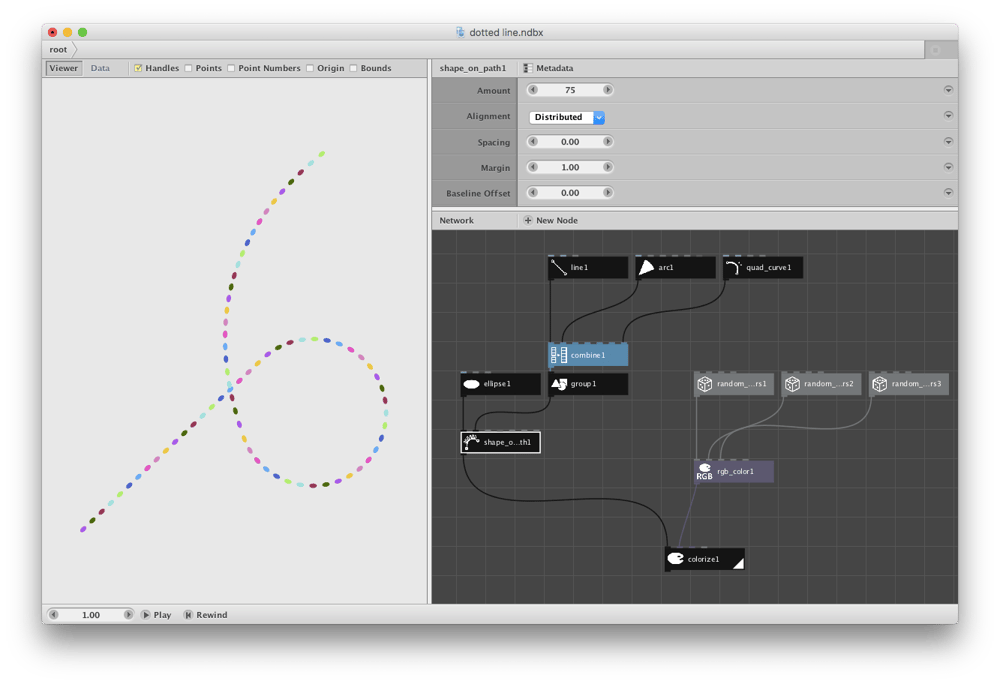The width and height of the screenshot is (1000, 684).
Task: Open the Alignment Distributed dropdown
Action: click(567, 117)
